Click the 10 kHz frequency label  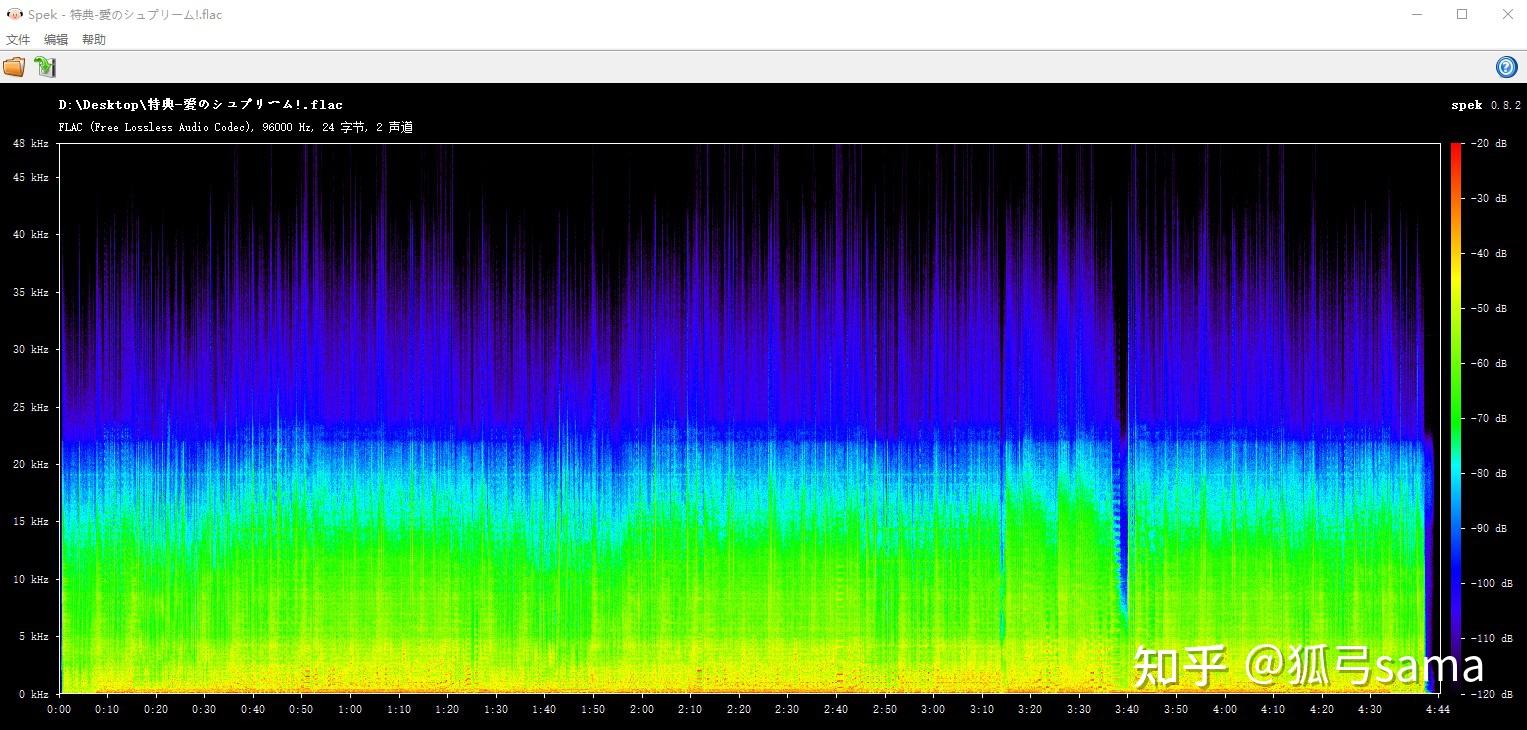point(30,580)
